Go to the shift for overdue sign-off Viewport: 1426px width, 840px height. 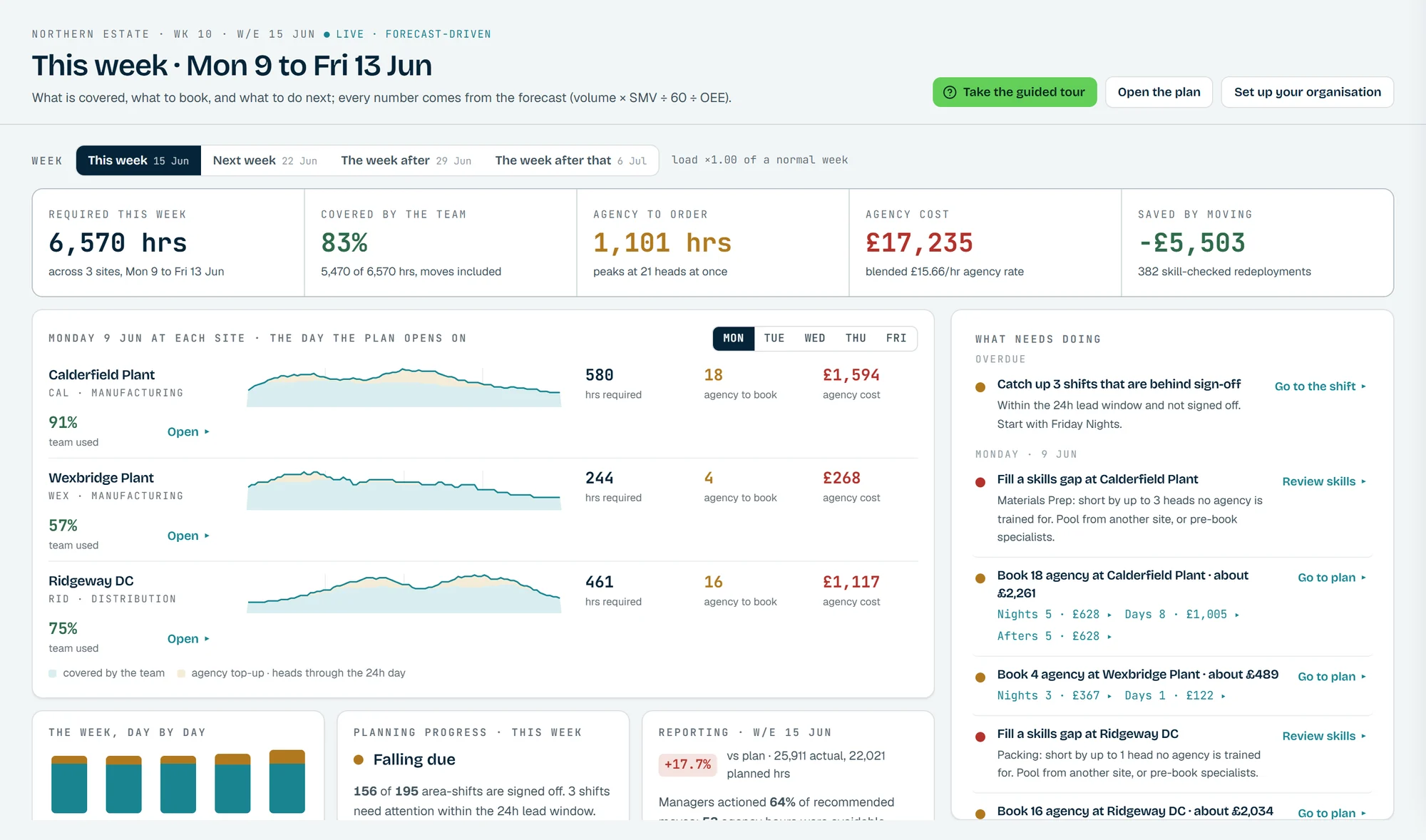click(x=1320, y=386)
